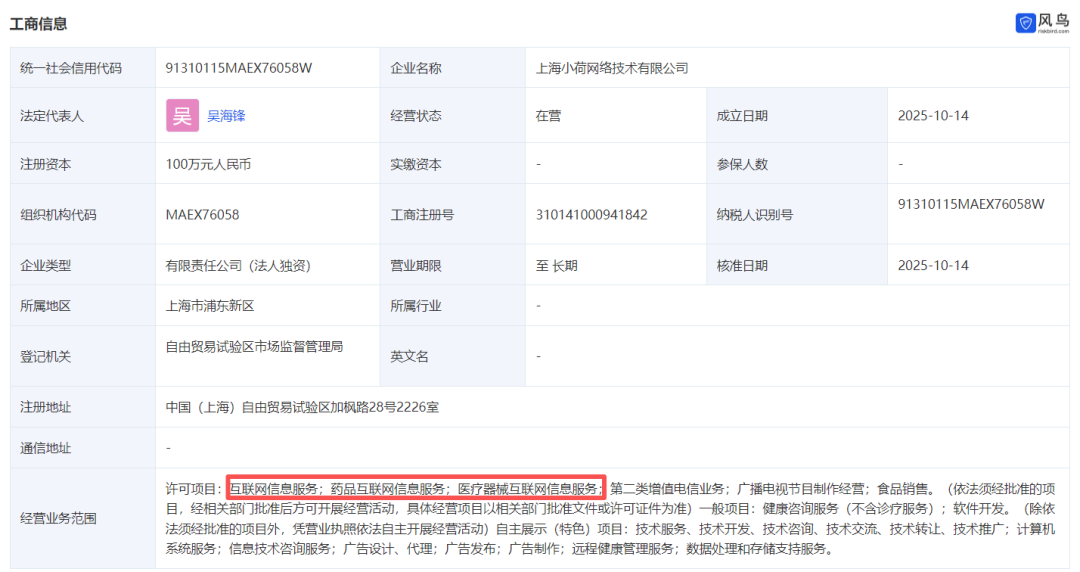
Task: Click the 工商注册号 label cell
Action: (x=453, y=214)
